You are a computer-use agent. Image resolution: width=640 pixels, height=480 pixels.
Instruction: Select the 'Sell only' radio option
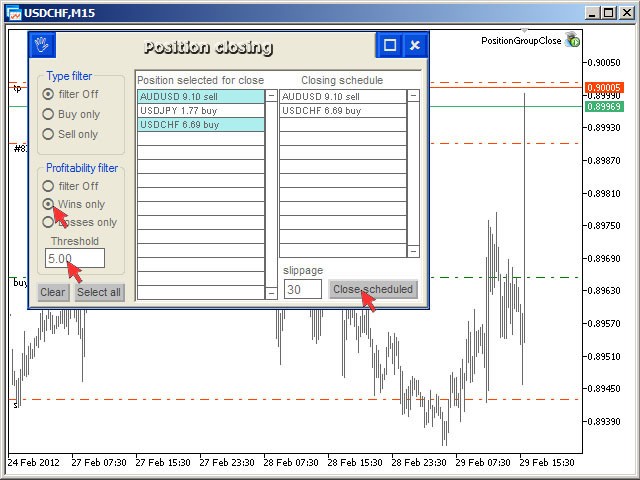48,134
